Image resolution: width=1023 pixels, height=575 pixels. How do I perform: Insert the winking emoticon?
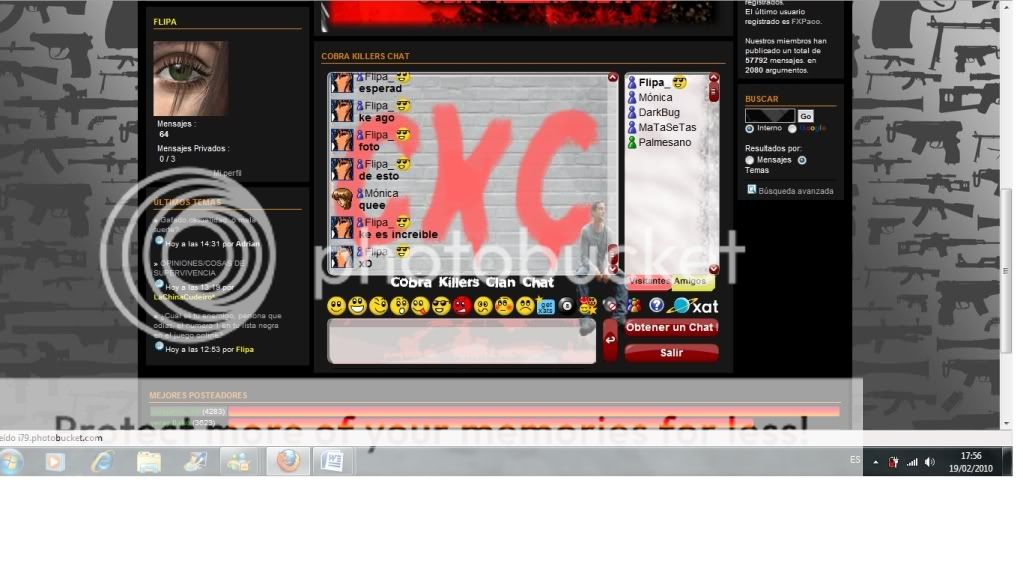pos(378,306)
